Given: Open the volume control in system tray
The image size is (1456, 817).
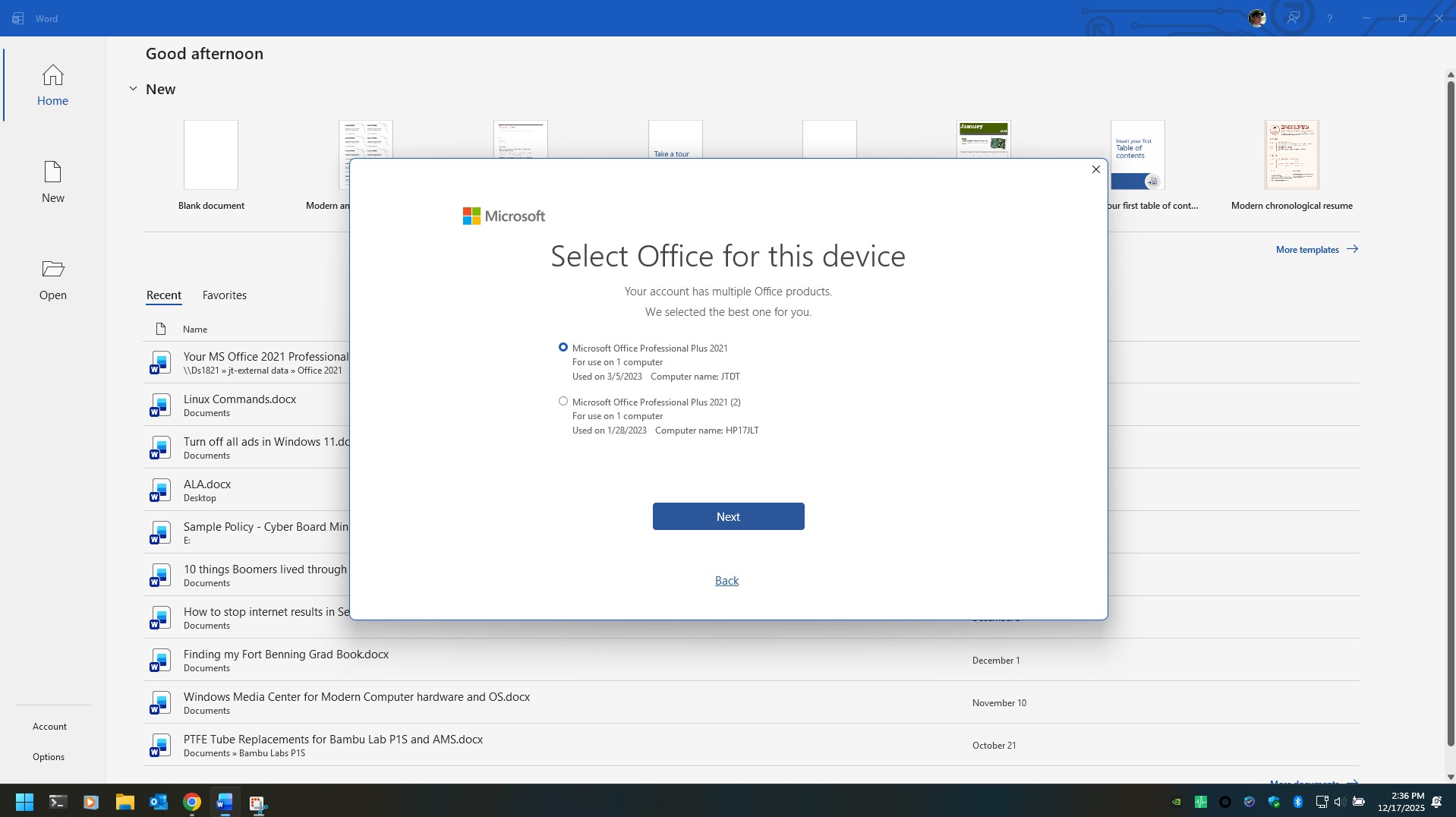Looking at the screenshot, I should 1340,802.
